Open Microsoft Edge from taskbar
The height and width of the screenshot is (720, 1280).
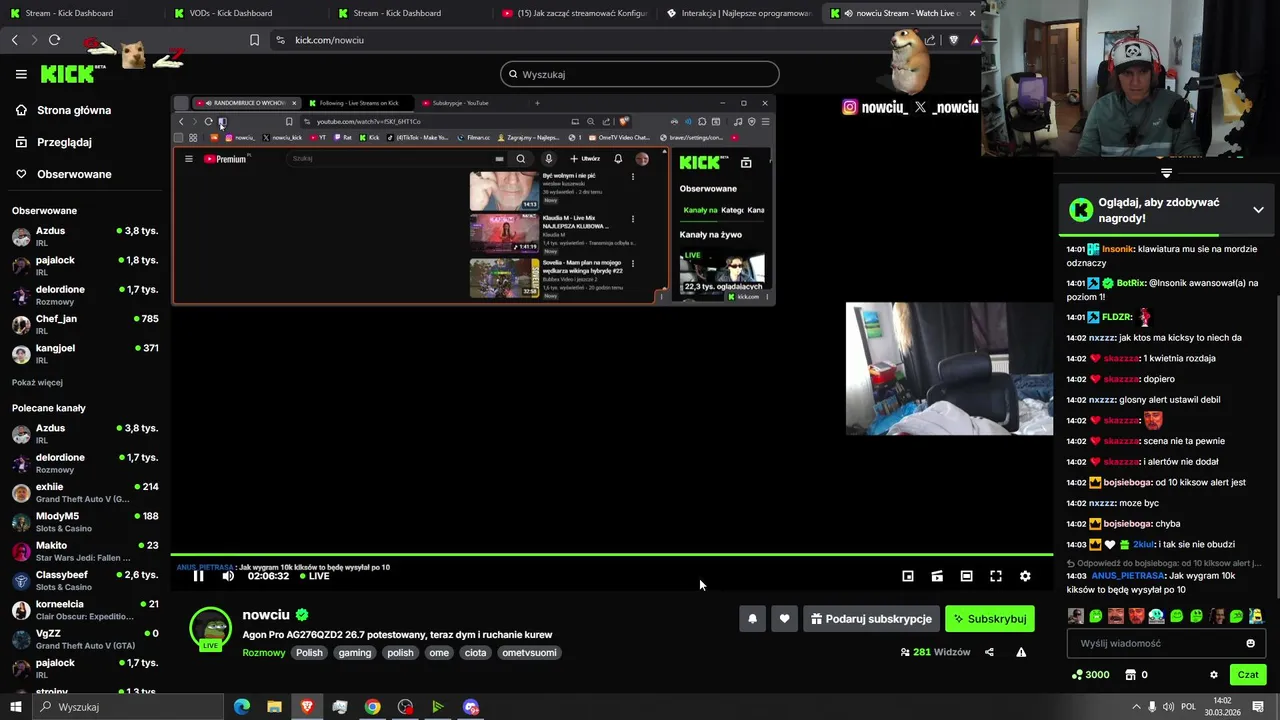(242, 707)
